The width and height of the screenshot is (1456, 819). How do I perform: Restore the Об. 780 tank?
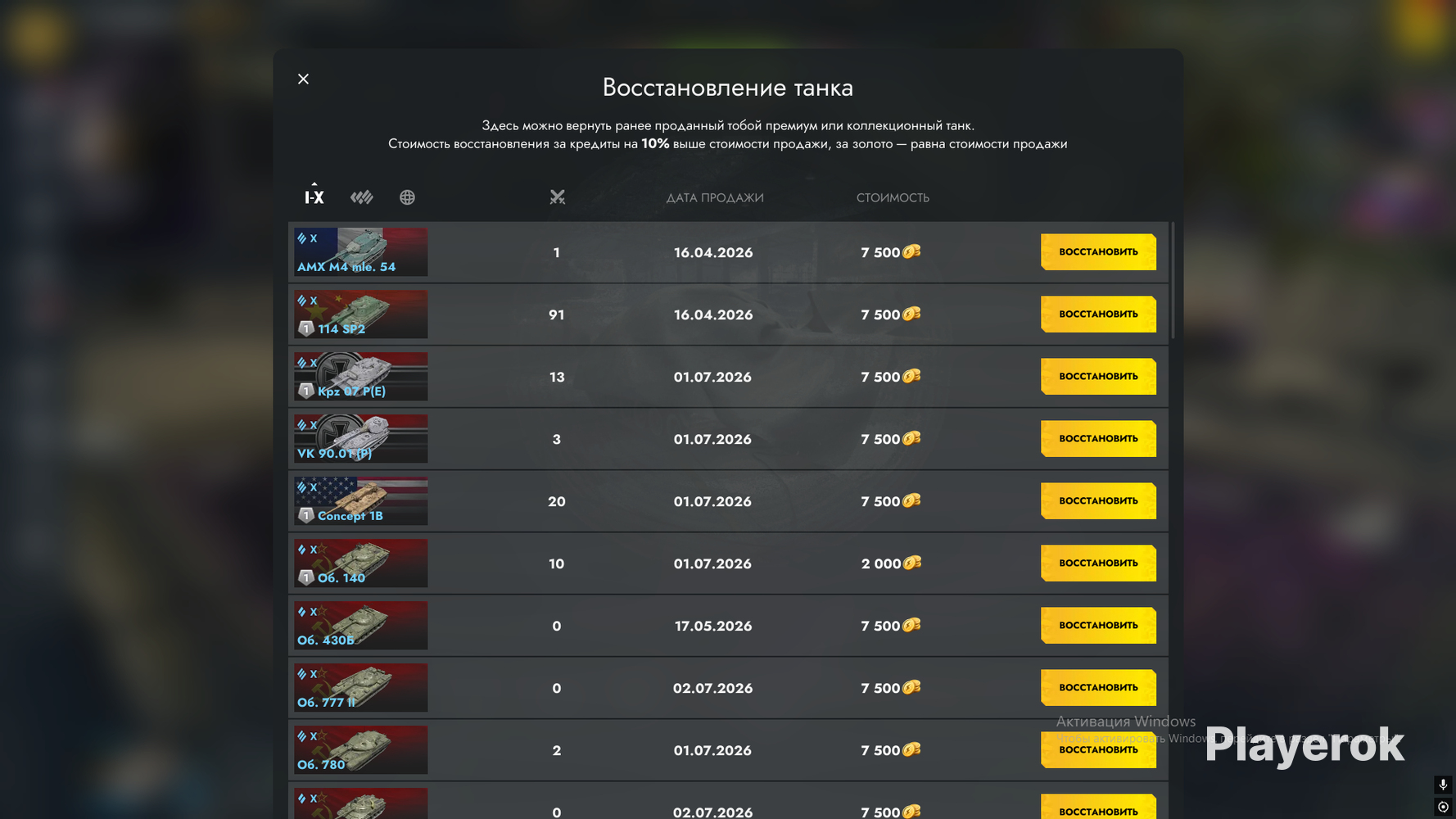(x=1098, y=749)
